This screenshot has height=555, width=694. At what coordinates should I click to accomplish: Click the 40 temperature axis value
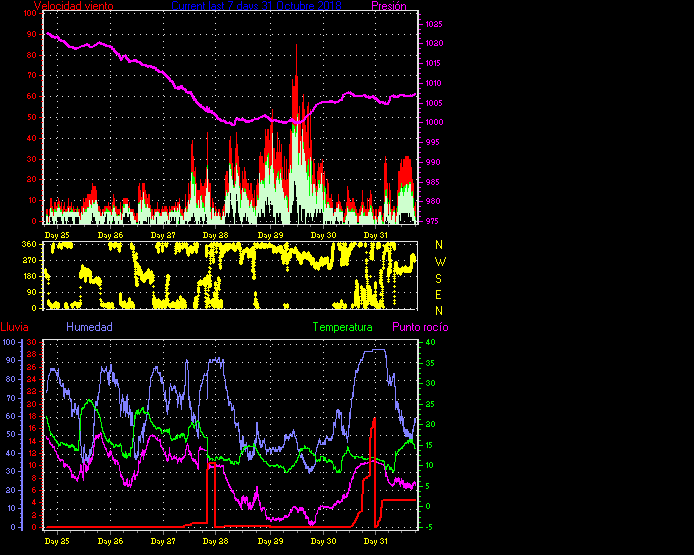click(430, 342)
